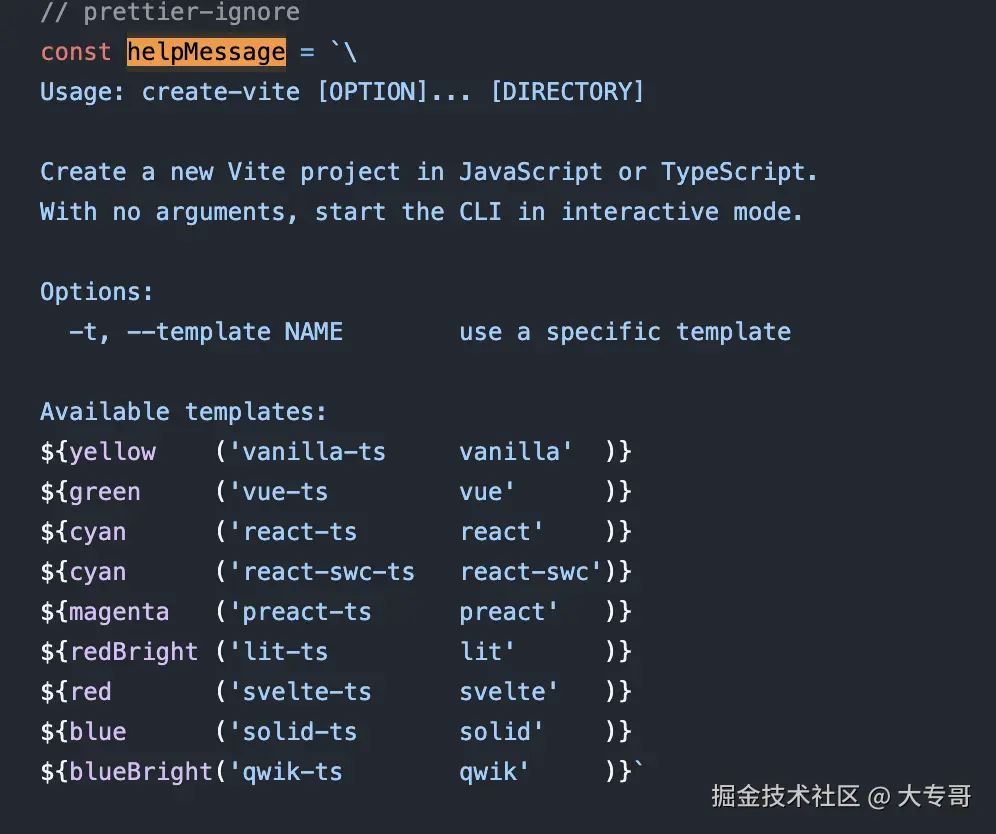996x834 pixels.
Task: Click the word TypeScript in the description
Action: (x=738, y=172)
